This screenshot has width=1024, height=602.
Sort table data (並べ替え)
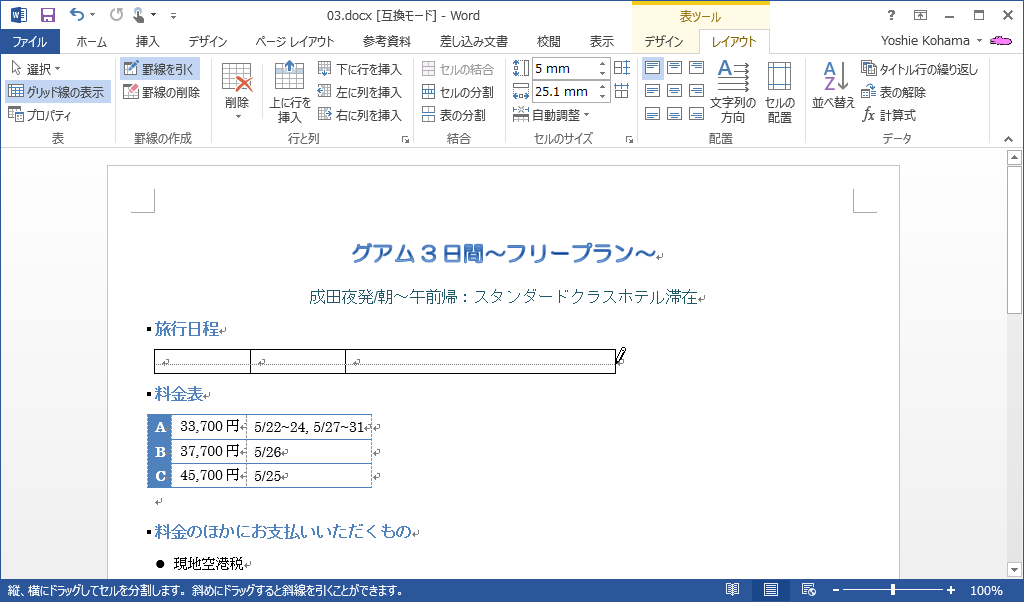pos(833,86)
